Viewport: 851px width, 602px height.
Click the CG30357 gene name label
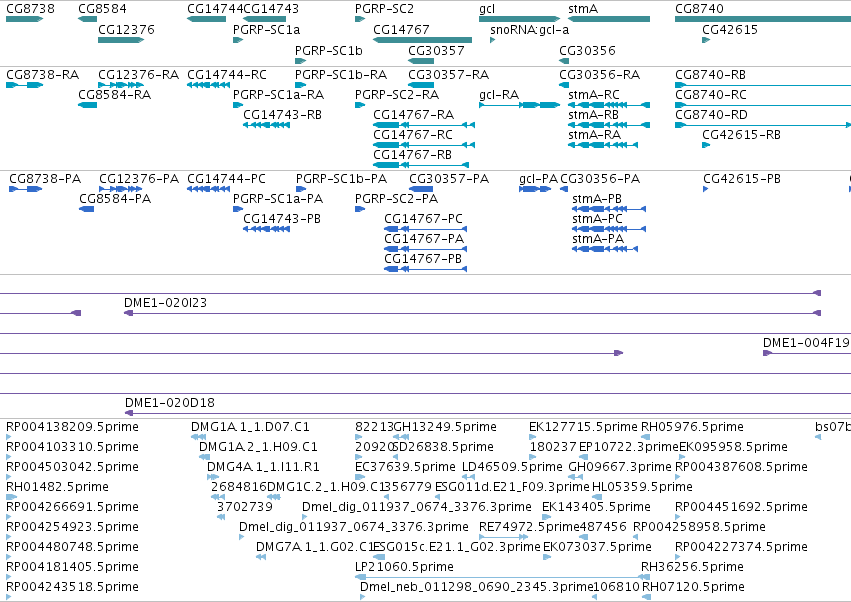coord(436,50)
